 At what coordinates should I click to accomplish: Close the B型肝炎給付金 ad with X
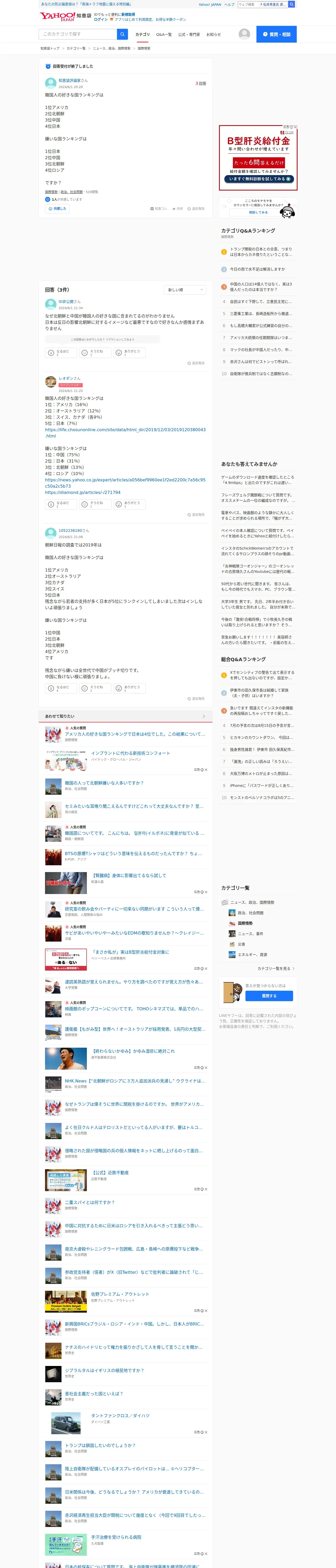tap(295, 127)
